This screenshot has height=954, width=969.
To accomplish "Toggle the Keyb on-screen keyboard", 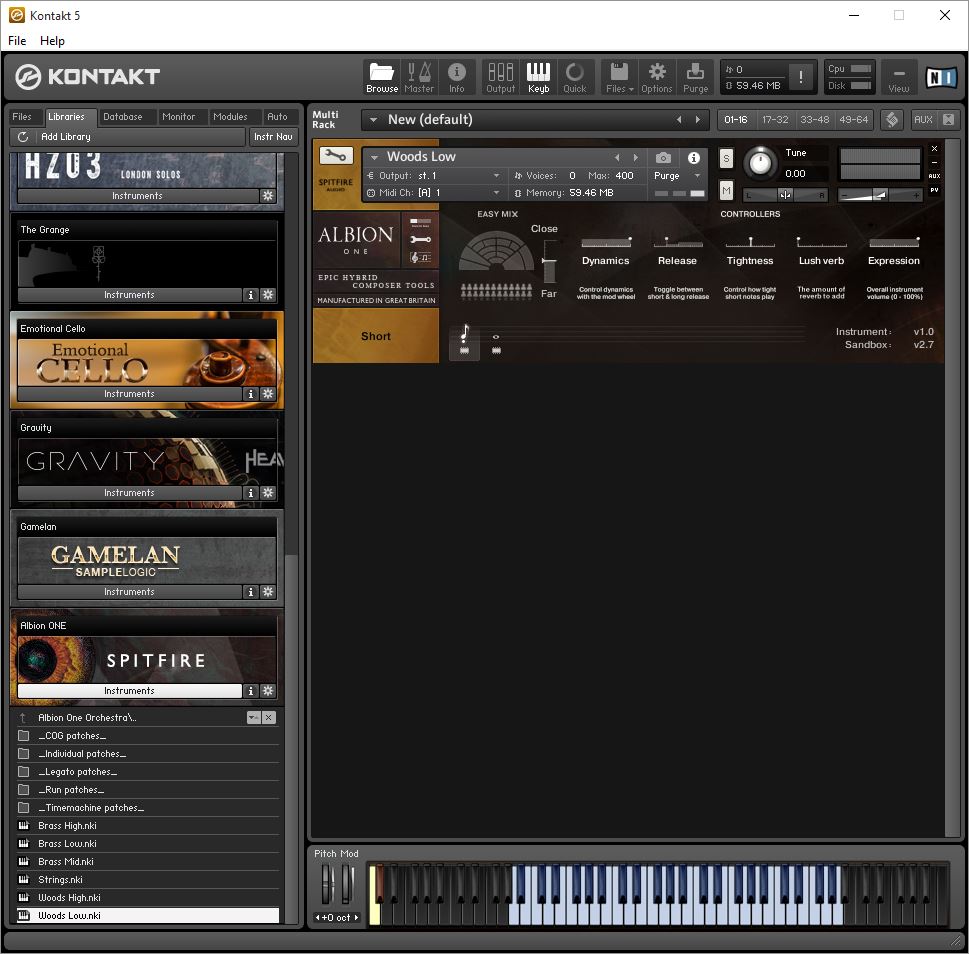I will pos(538,77).
